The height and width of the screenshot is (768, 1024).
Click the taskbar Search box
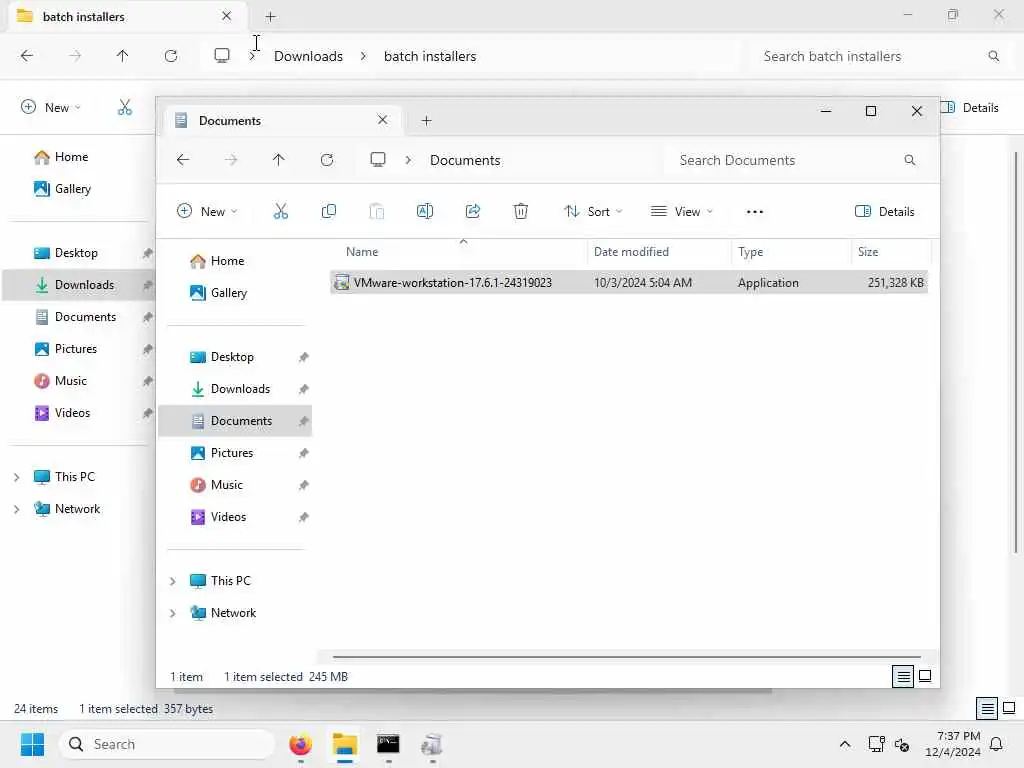coord(167,744)
